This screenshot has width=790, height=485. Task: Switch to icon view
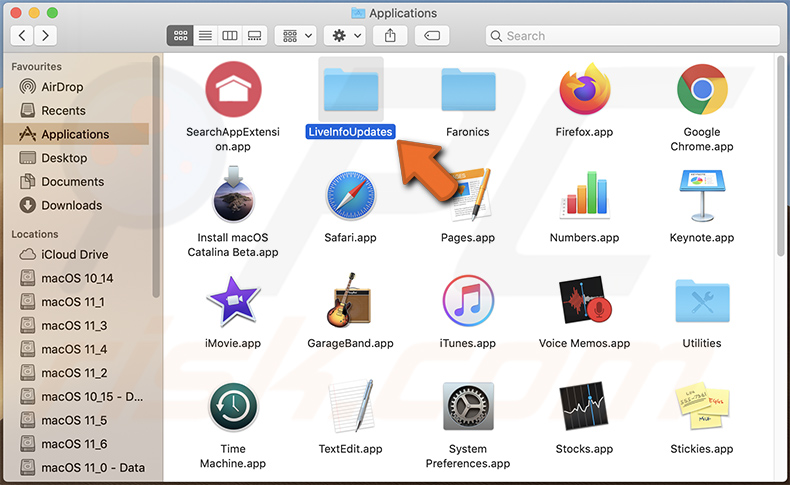point(180,36)
